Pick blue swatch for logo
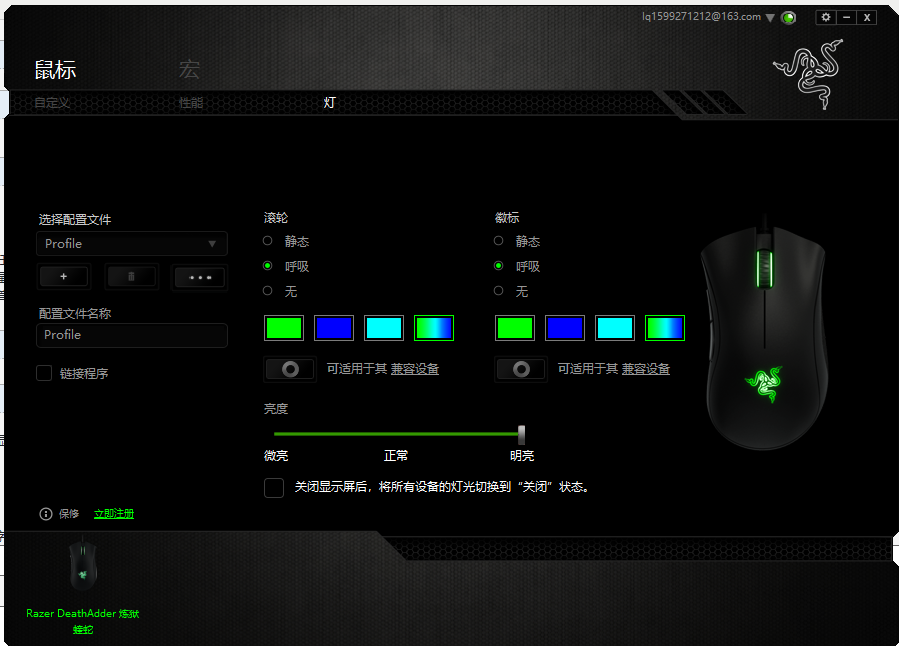Viewport: 899px width, 646px height. point(565,328)
